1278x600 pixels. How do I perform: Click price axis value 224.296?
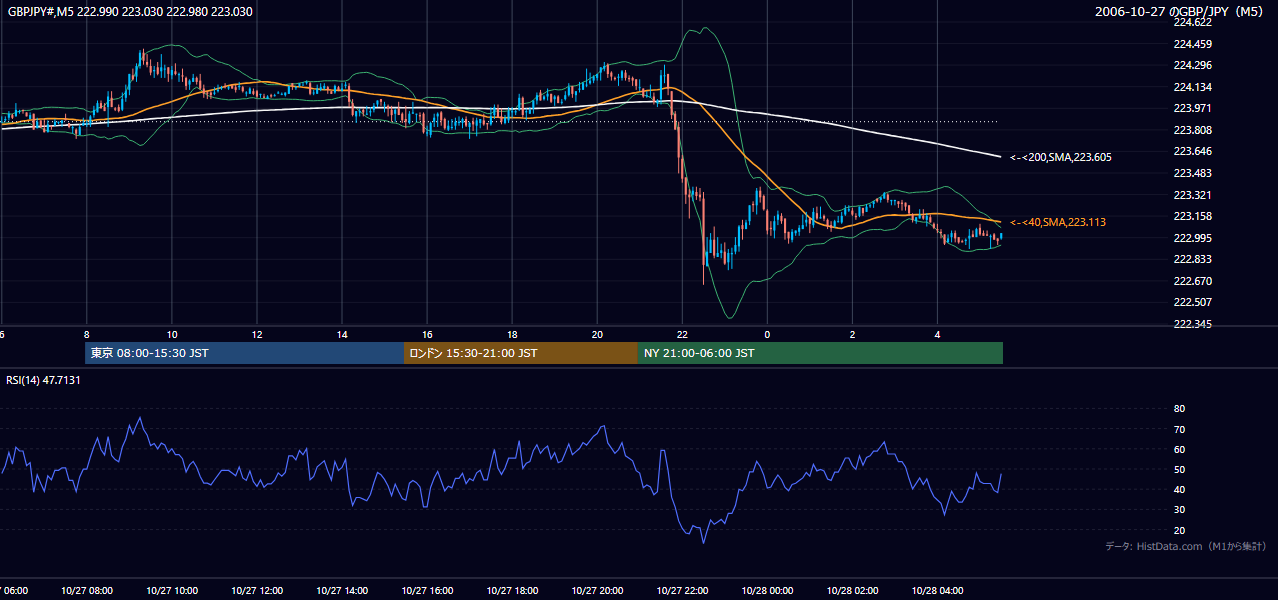(x=1192, y=65)
